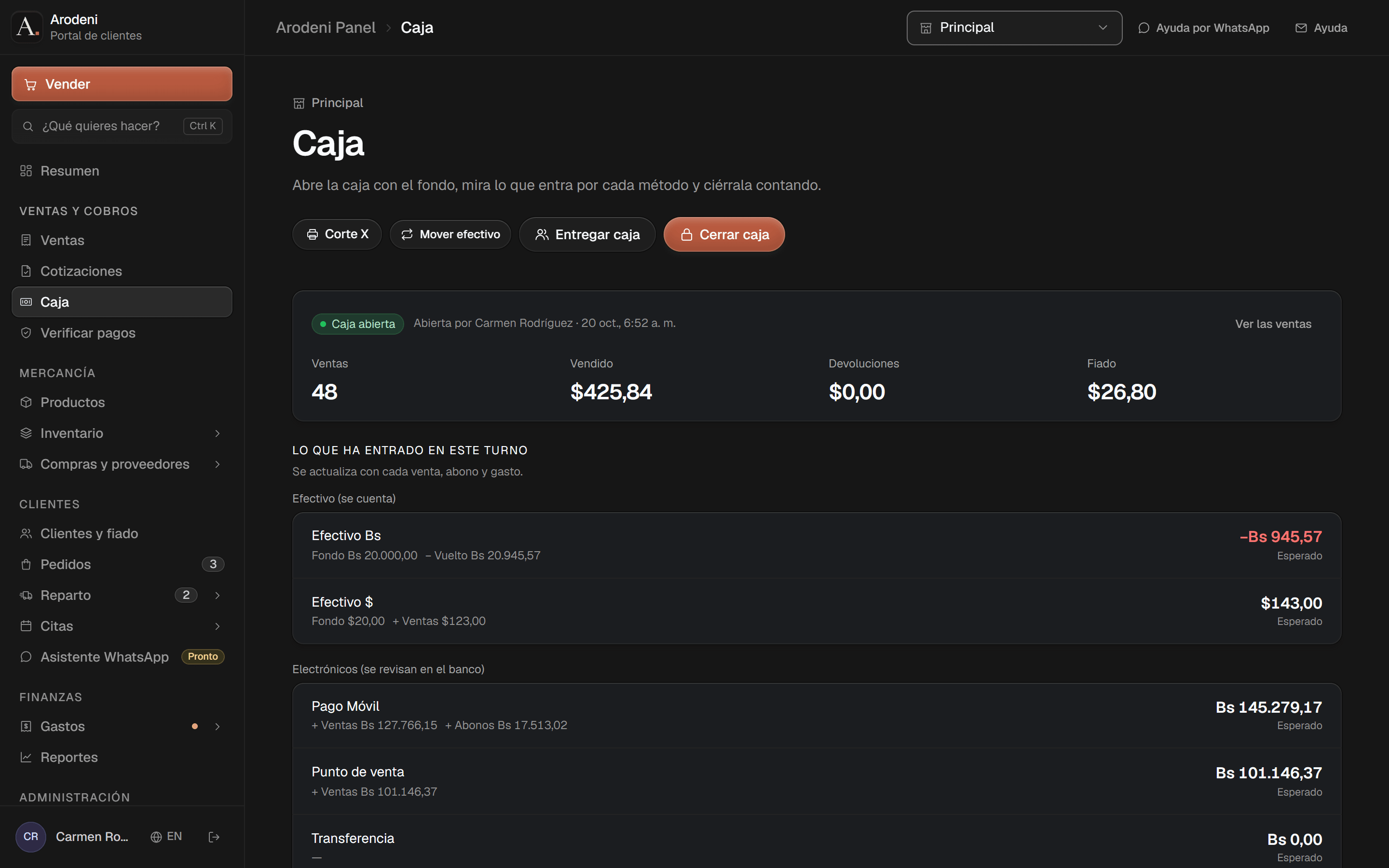Click the Bs 145.279,17 Pago Móvil amount

pyautogui.click(x=1268, y=707)
